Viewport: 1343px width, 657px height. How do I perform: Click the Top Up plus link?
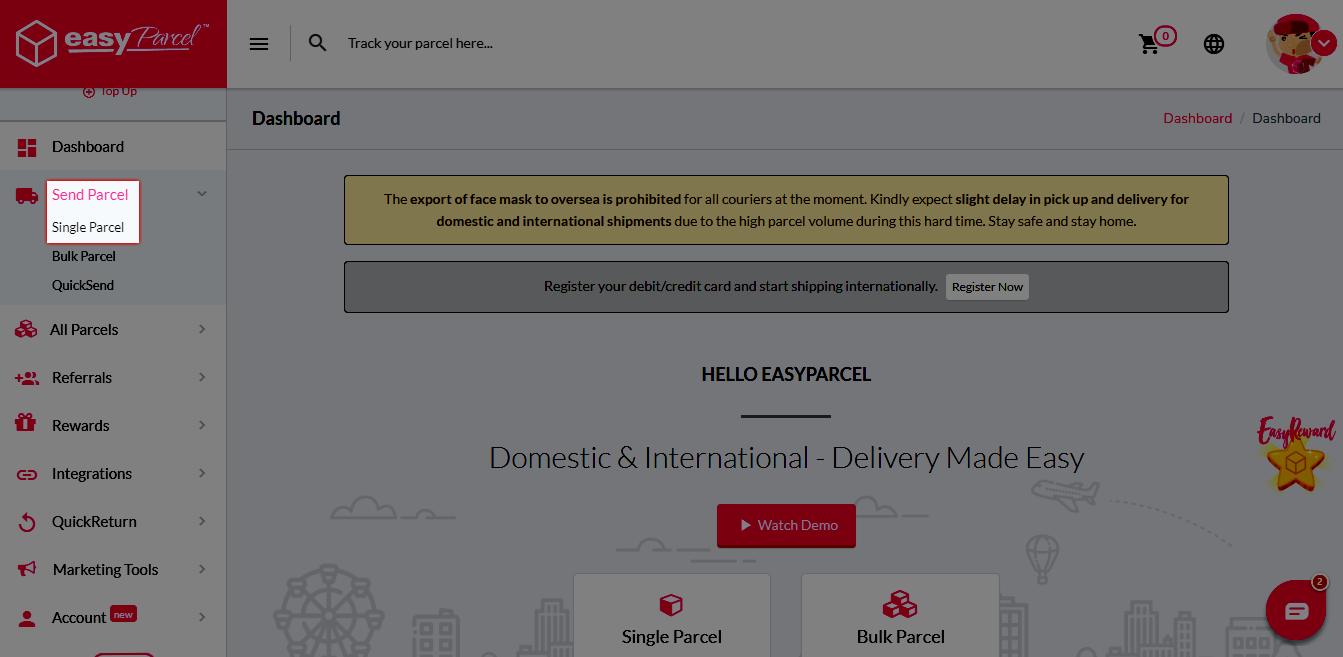coord(110,92)
